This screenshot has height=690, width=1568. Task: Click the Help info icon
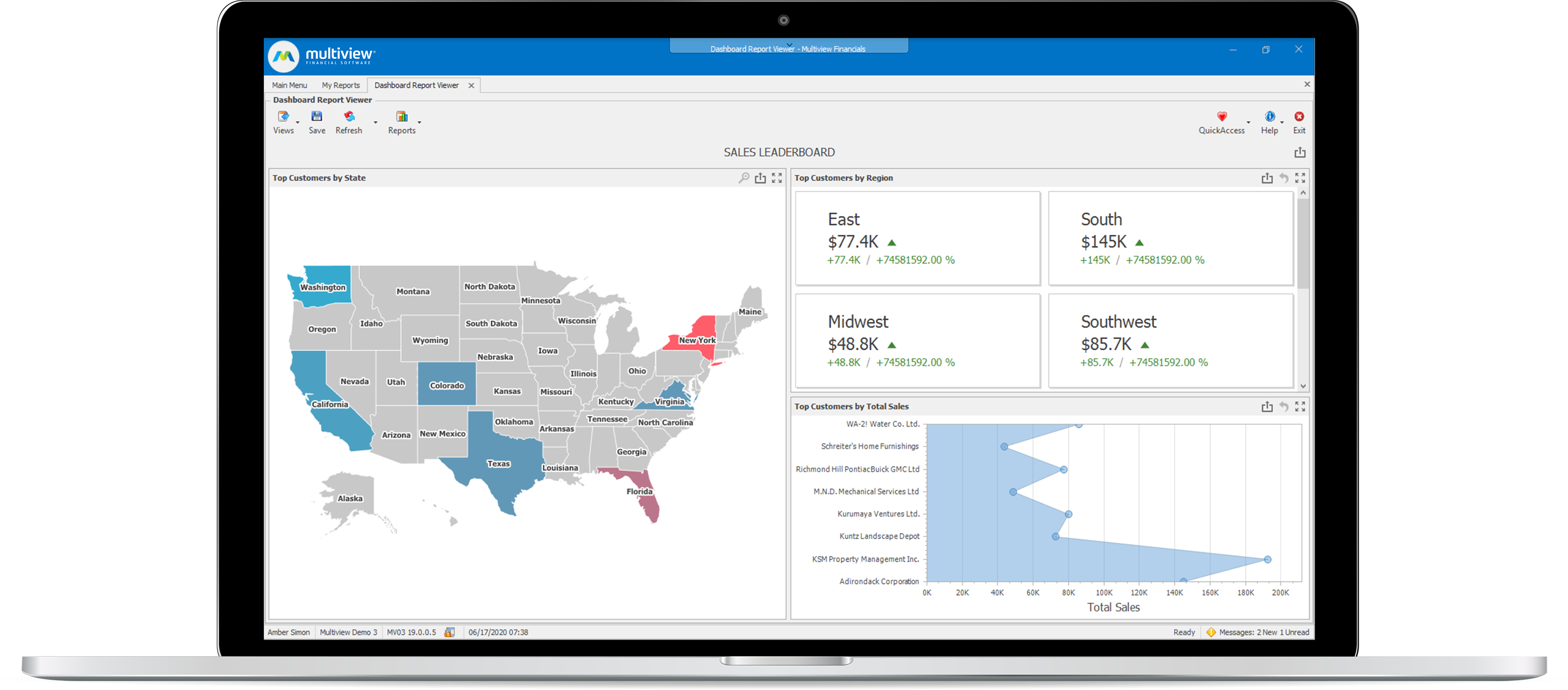[1270, 117]
